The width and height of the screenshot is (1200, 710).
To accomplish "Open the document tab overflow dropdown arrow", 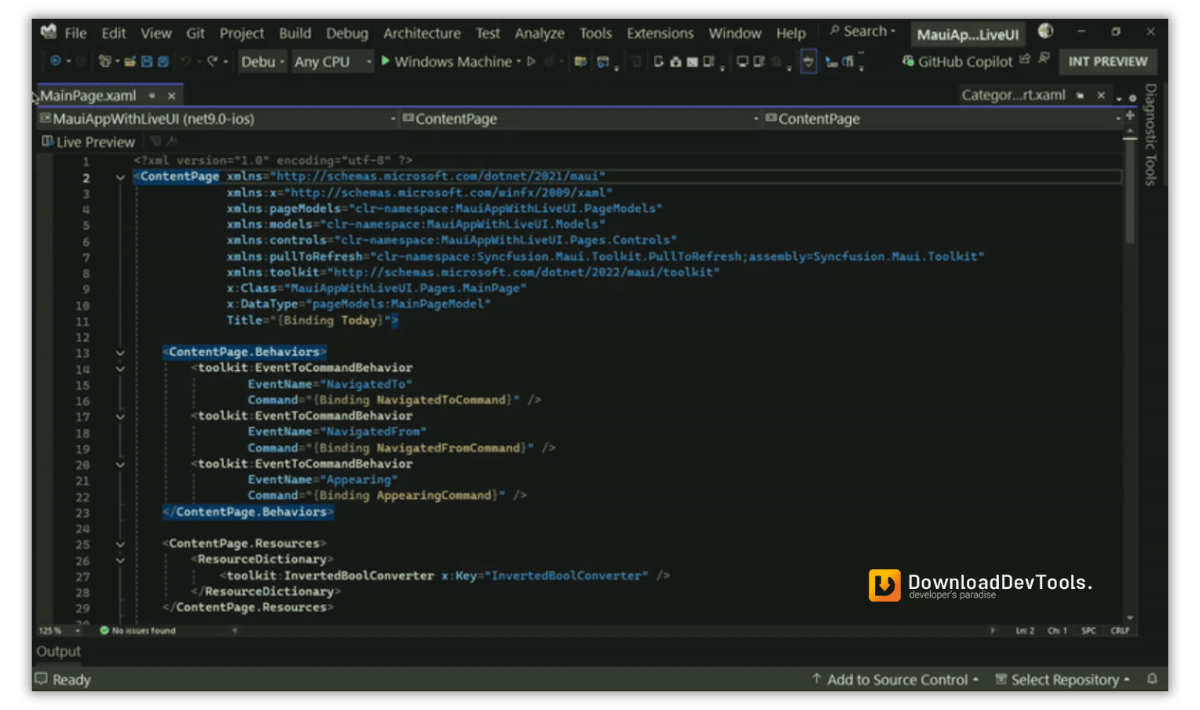I will click(x=1119, y=97).
